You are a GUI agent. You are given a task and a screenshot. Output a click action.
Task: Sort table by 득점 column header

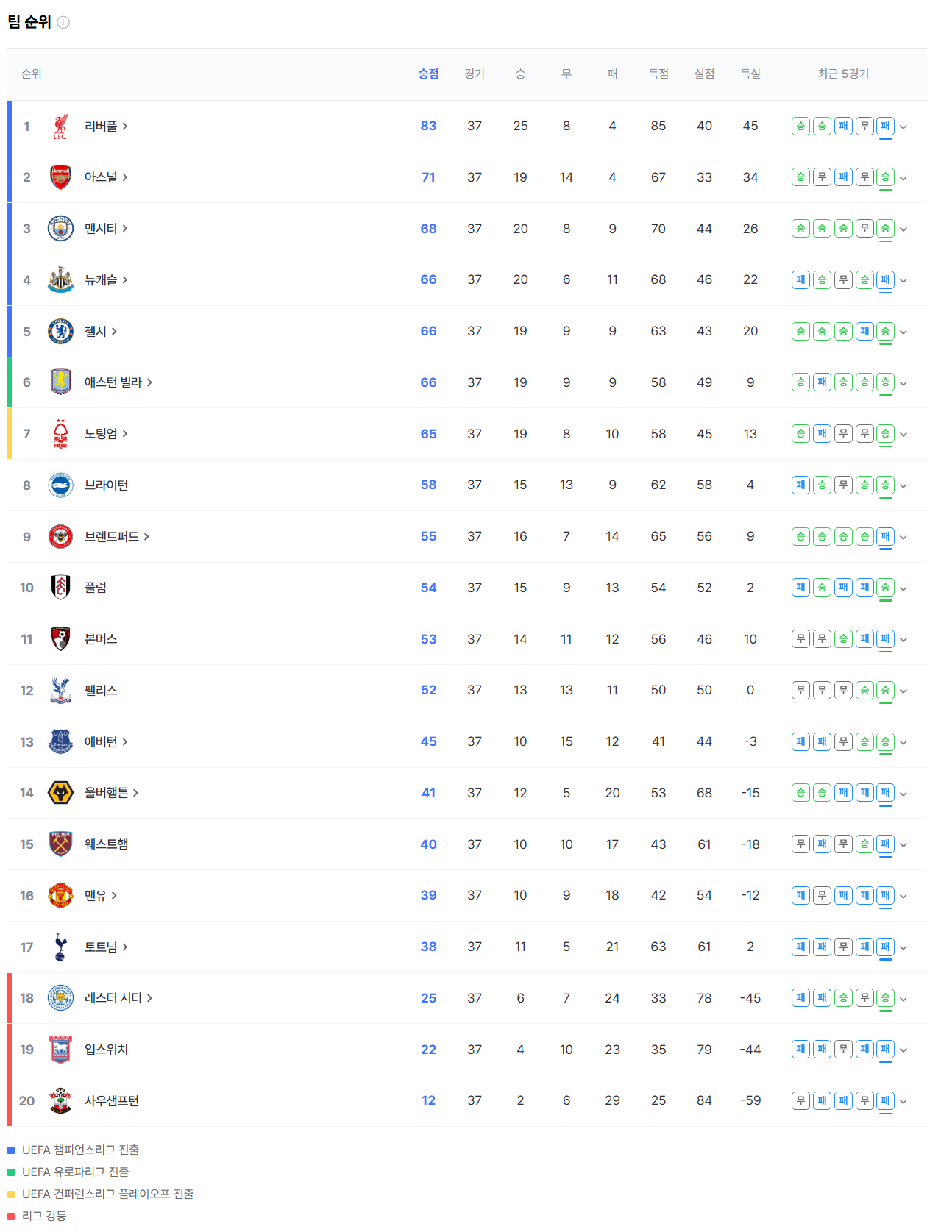point(658,74)
